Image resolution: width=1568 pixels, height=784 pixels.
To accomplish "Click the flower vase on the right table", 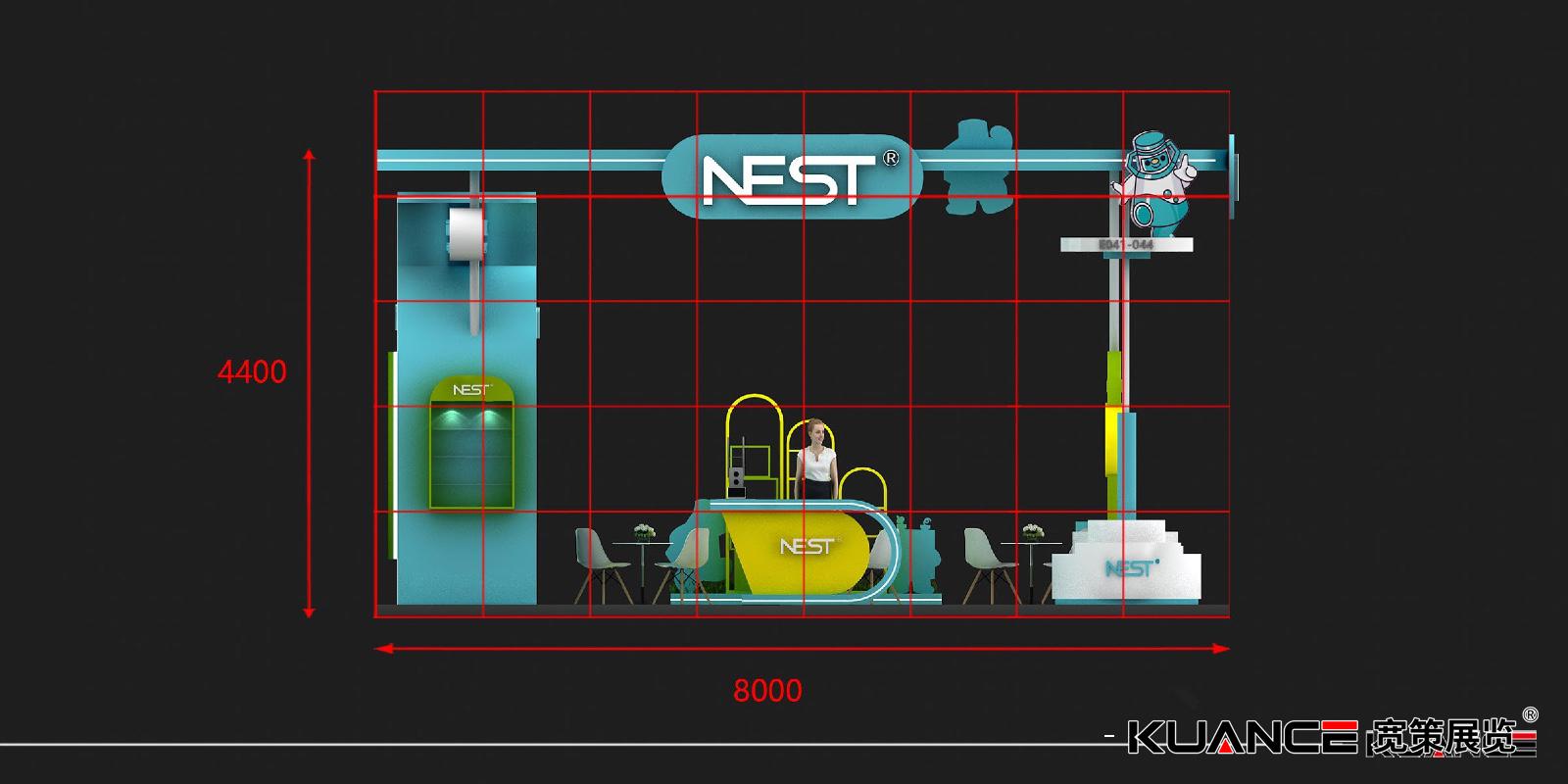I will coord(1033,531).
